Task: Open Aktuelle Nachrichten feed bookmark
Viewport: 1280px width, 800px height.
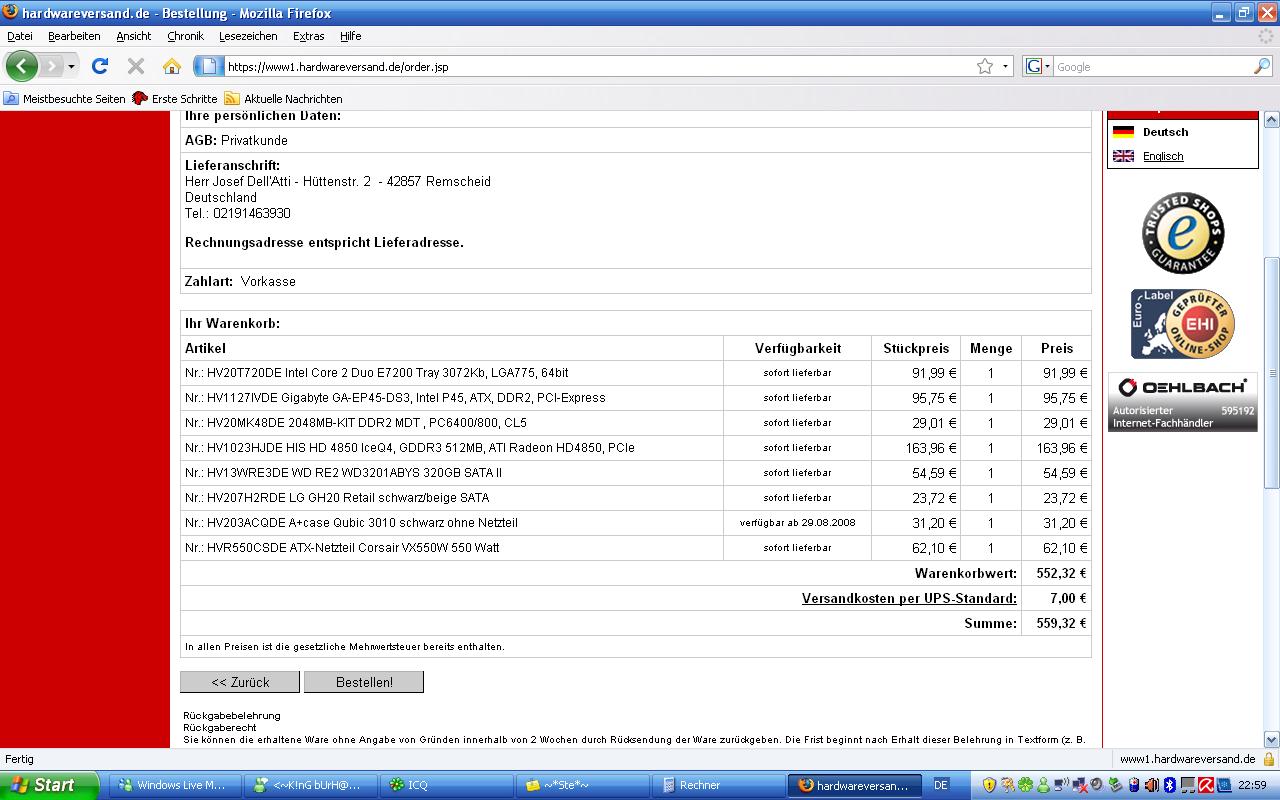Action: click(283, 99)
